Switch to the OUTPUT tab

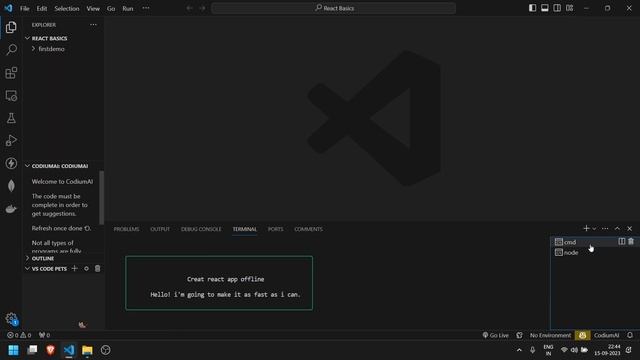click(x=160, y=229)
